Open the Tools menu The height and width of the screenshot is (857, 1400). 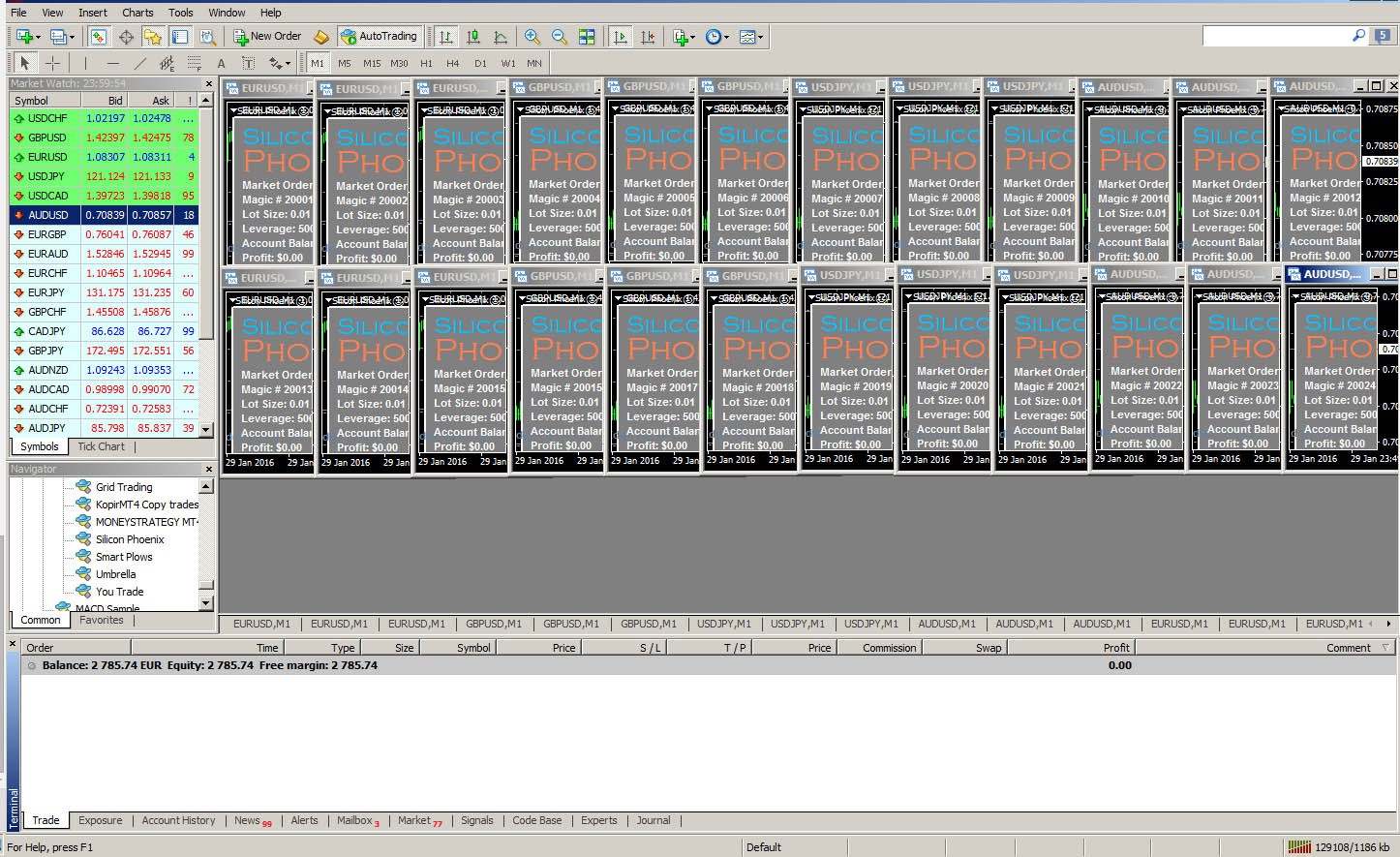click(181, 13)
